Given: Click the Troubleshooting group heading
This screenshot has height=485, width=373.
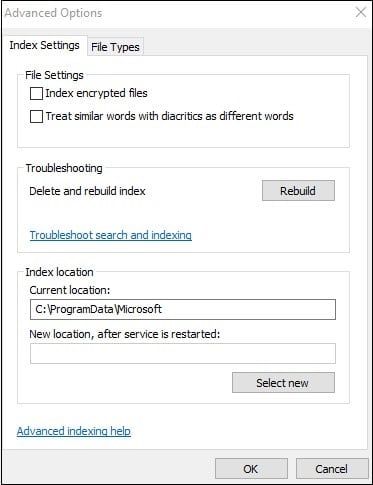Looking at the screenshot, I should 64,168.
